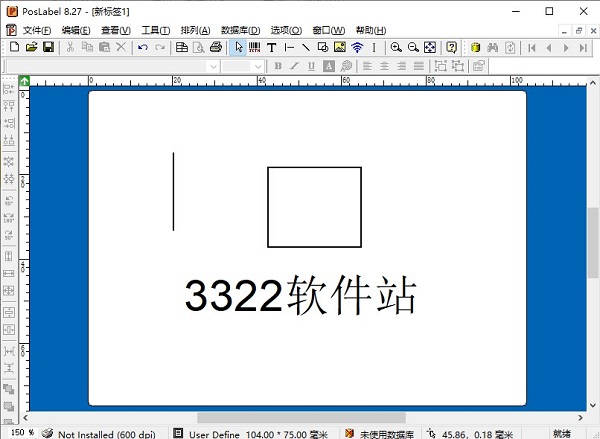Select the picture insert tool
The width and height of the screenshot is (600, 439).
340,47
